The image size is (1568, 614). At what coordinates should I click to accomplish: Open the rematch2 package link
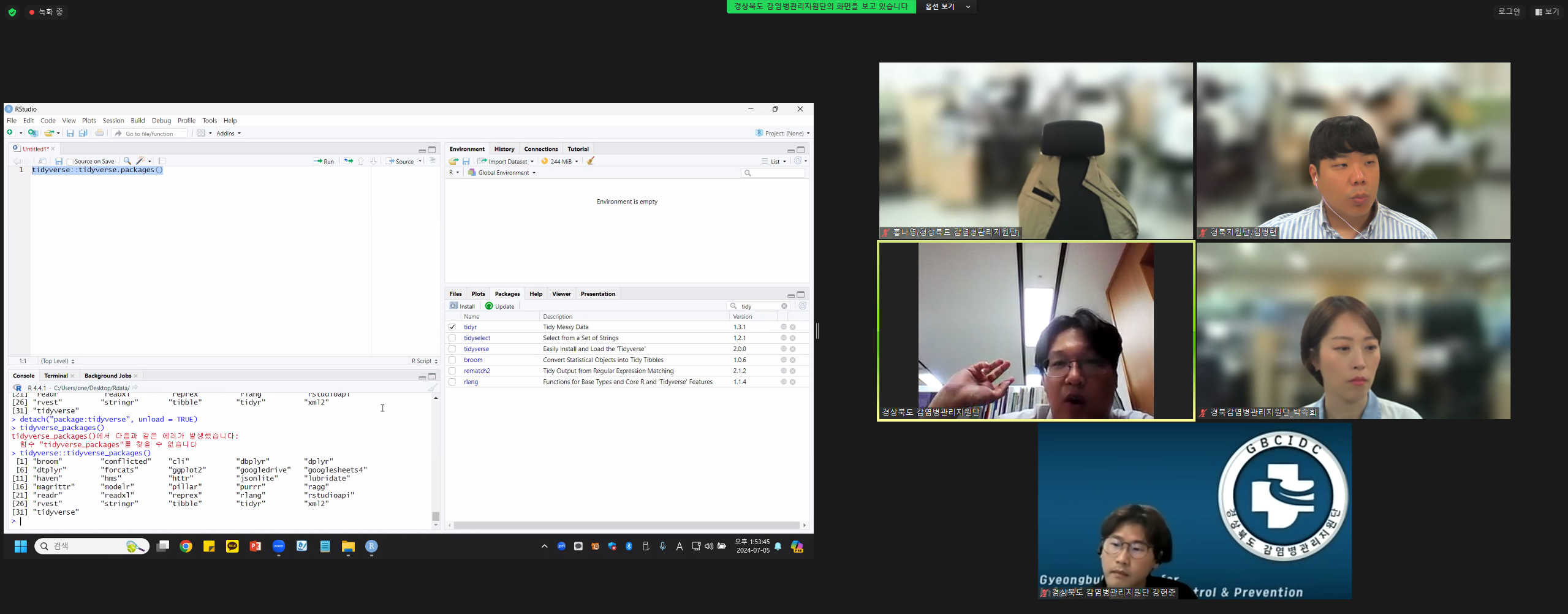pos(477,371)
